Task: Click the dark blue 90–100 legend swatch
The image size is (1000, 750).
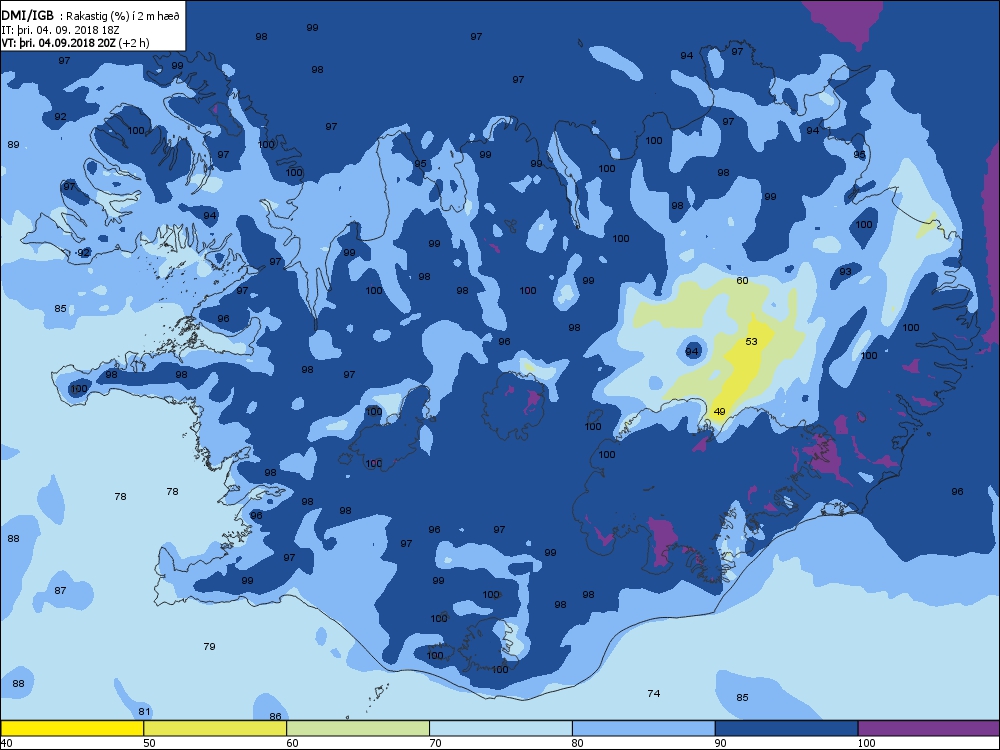Action: coord(786,728)
